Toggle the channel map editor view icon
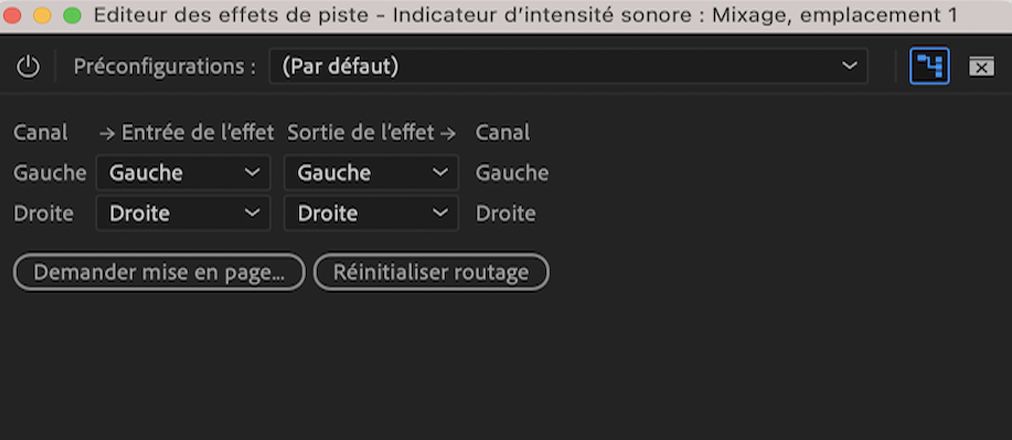Screen dimensions: 1012x440 tap(929, 67)
